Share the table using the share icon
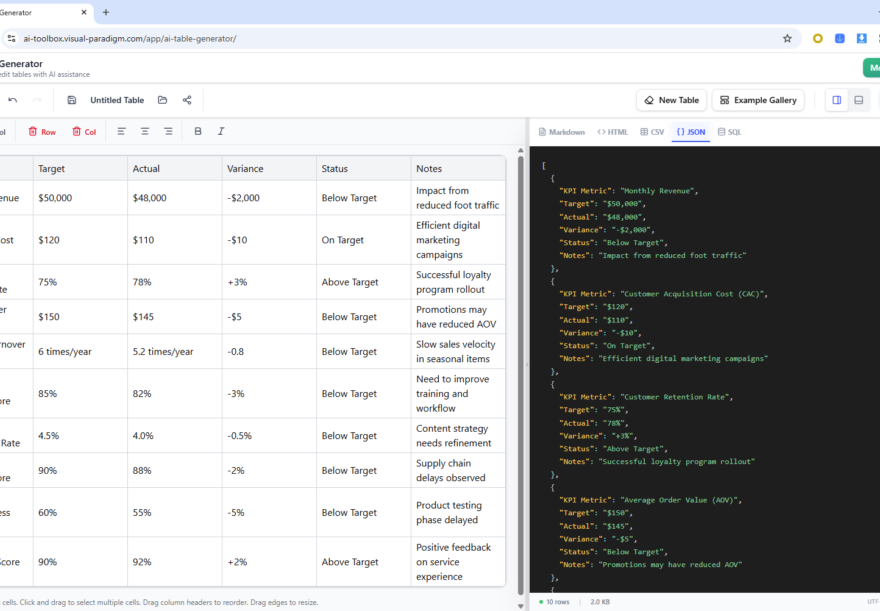This screenshot has height=611, width=880. (187, 99)
